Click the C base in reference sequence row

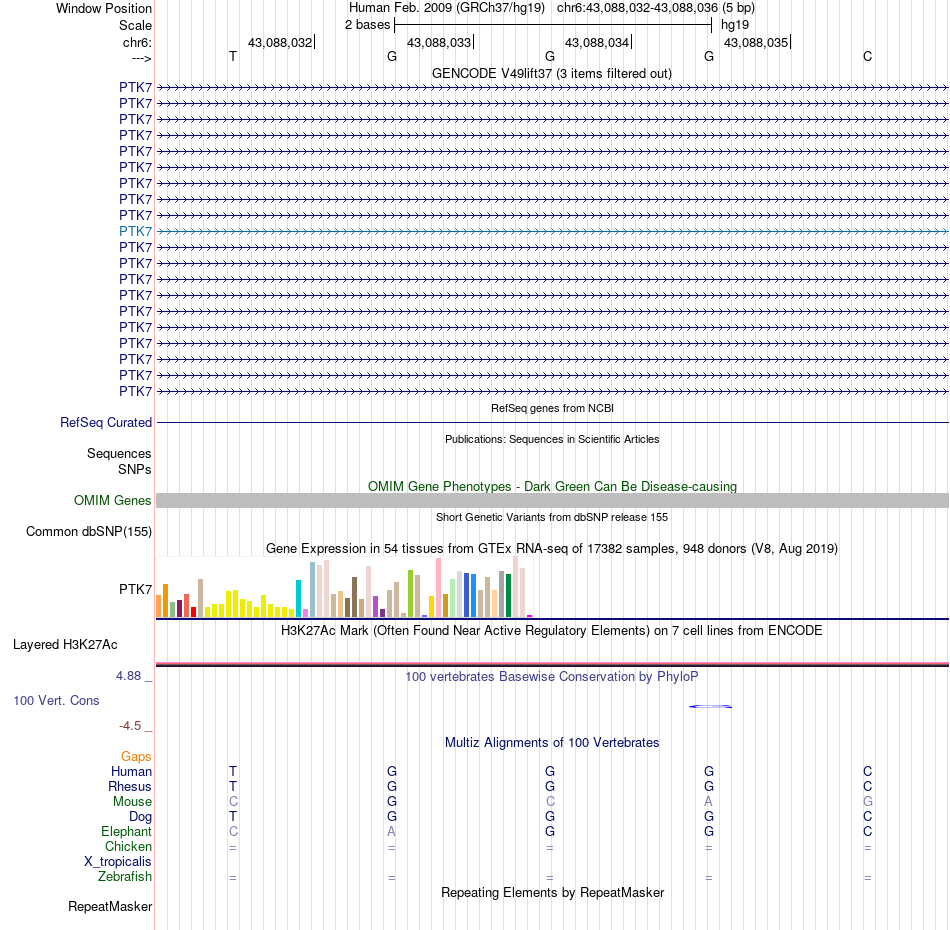pyautogui.click(x=868, y=56)
